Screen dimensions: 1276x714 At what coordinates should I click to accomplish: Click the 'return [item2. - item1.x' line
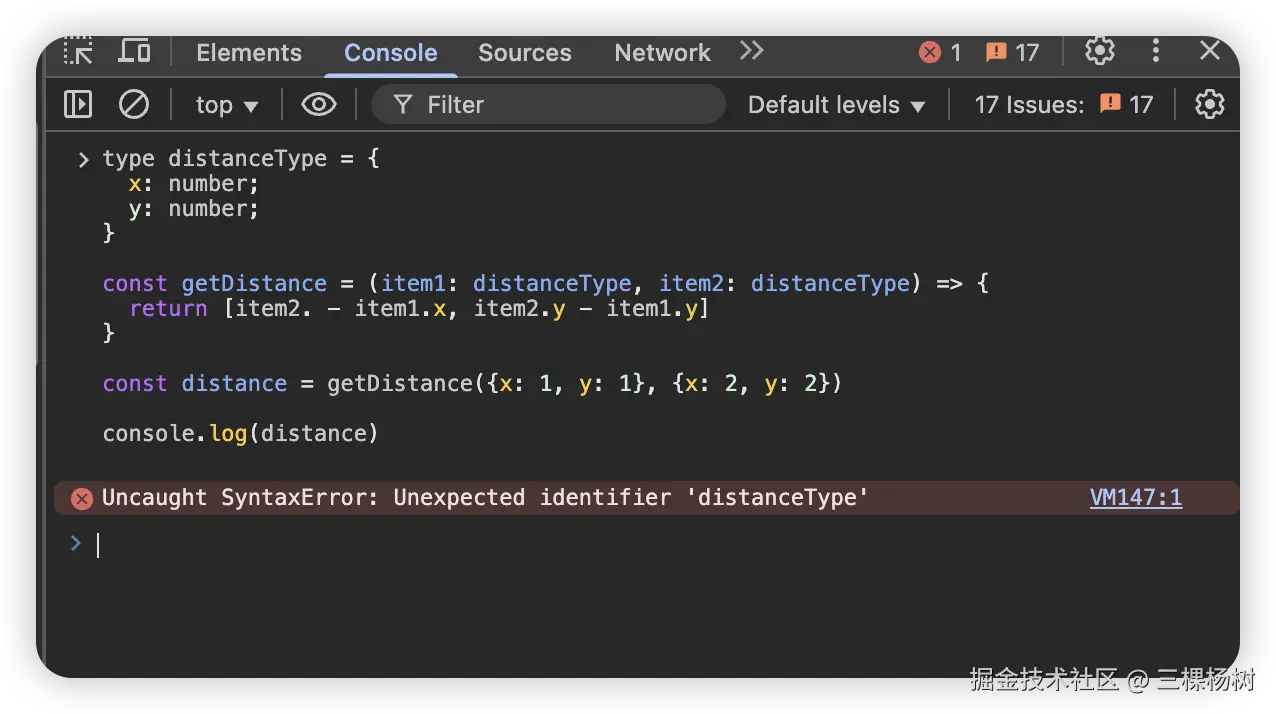(419, 308)
